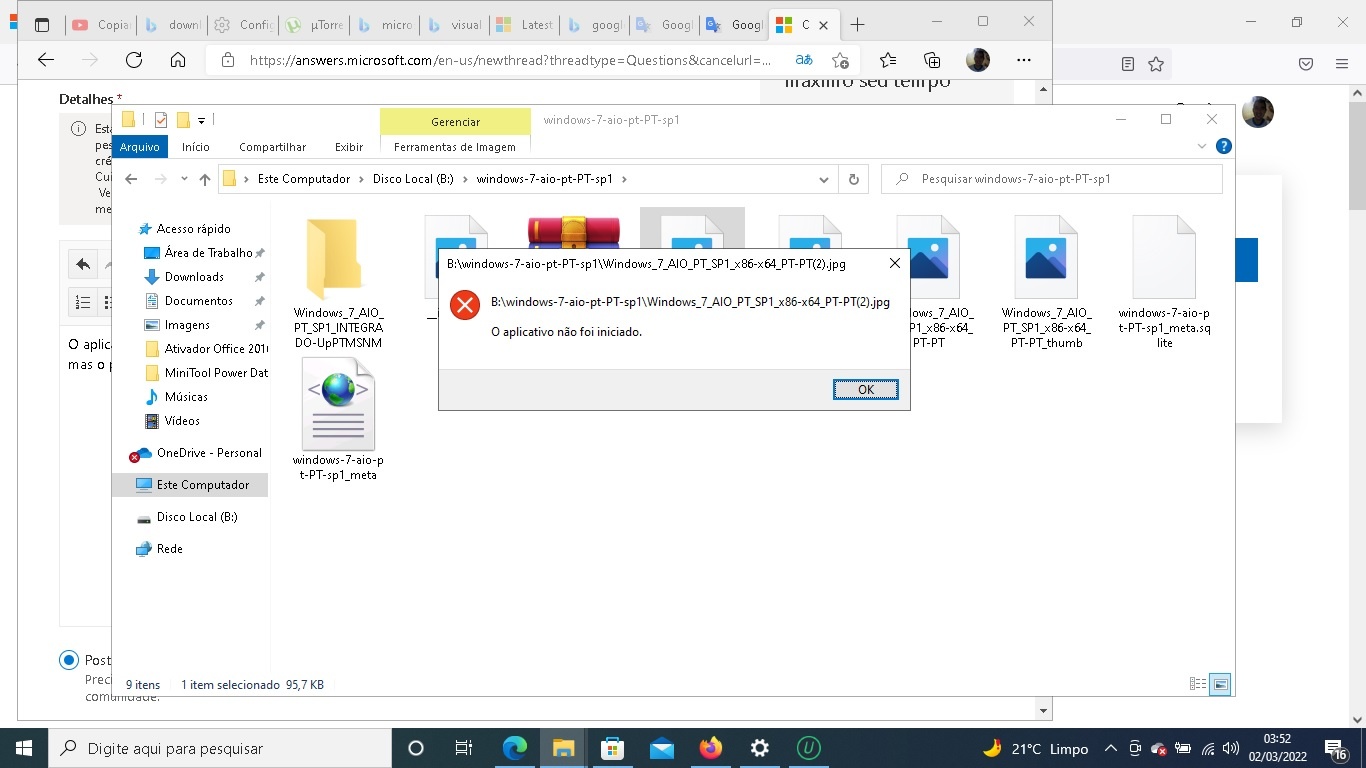
Task: Expand the address bar history dropdown
Action: tap(824, 180)
